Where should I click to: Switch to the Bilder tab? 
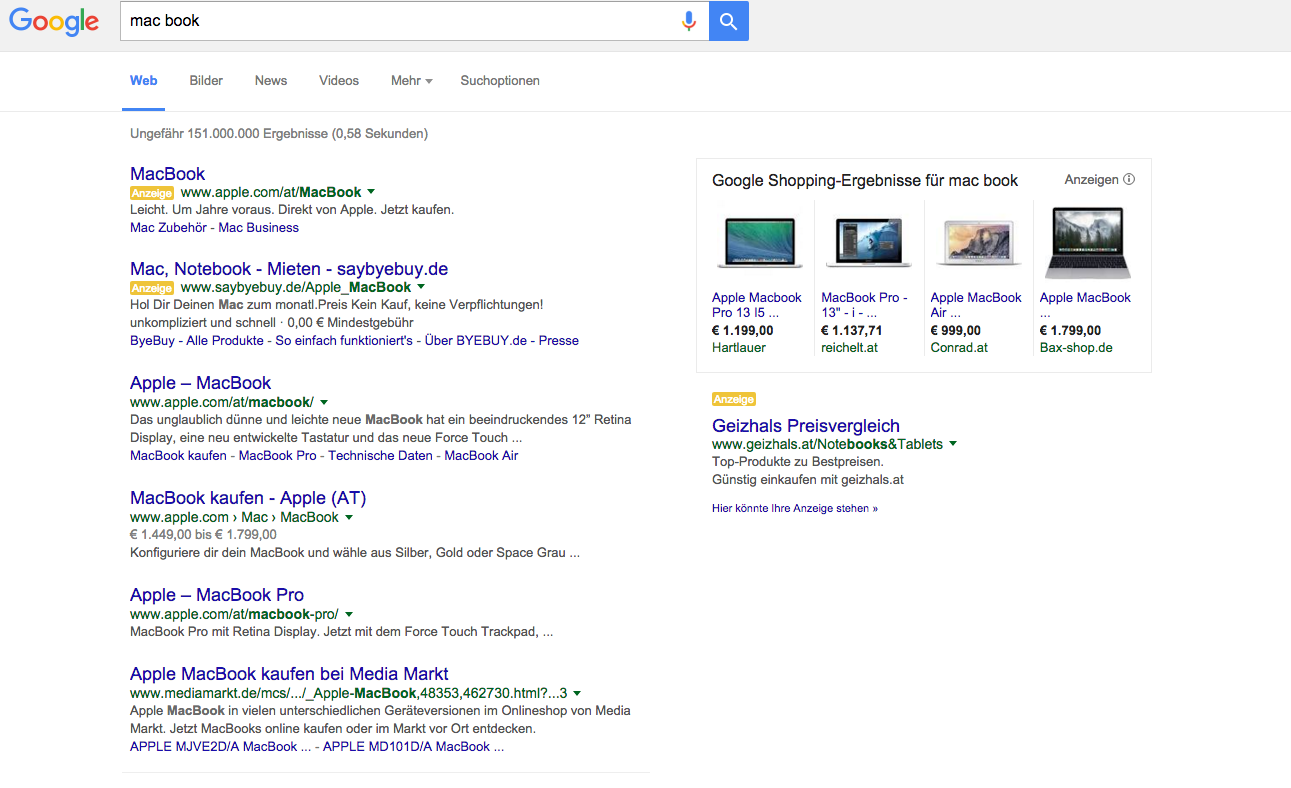click(x=206, y=81)
